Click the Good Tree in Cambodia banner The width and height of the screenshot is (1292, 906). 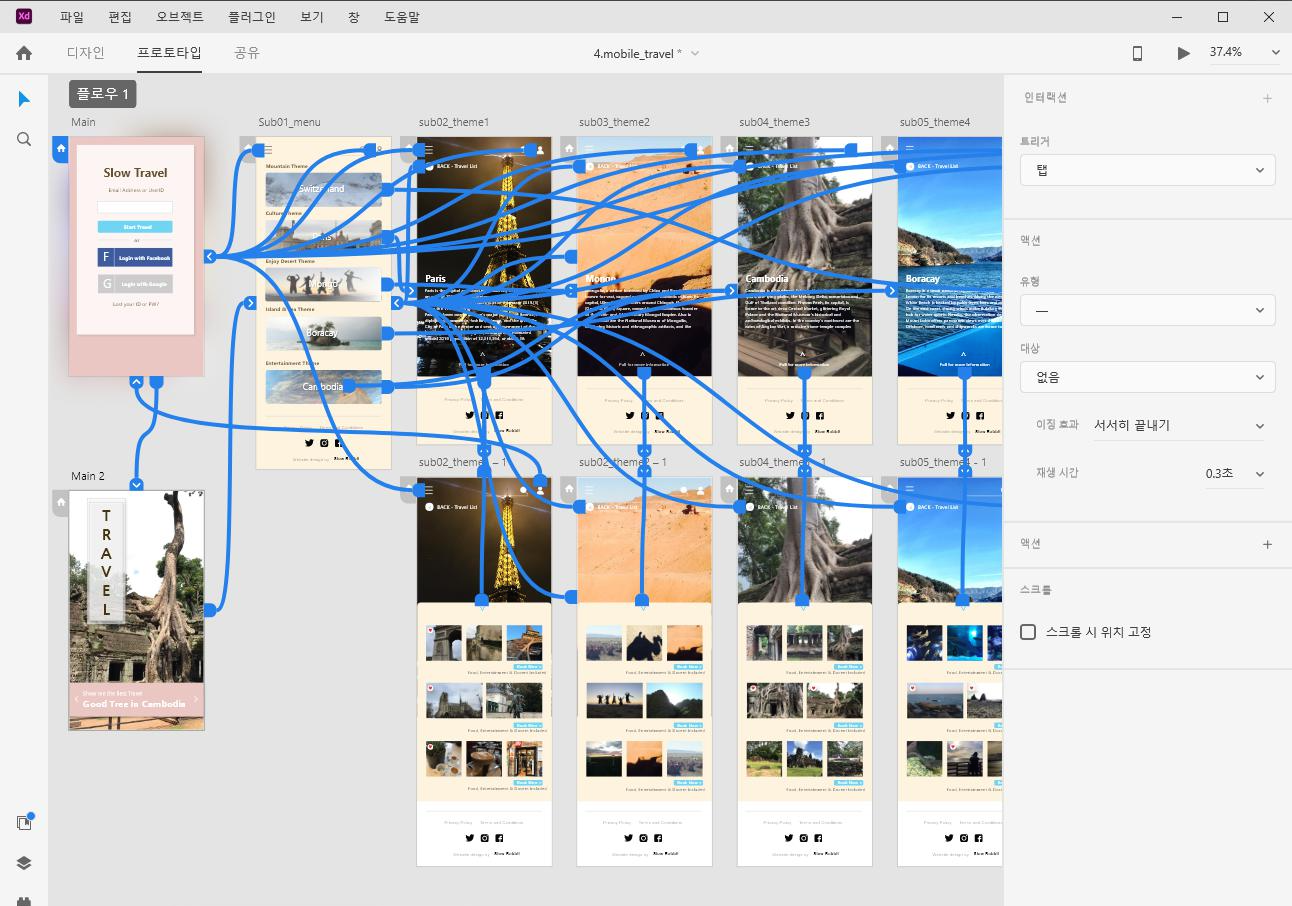pos(136,700)
